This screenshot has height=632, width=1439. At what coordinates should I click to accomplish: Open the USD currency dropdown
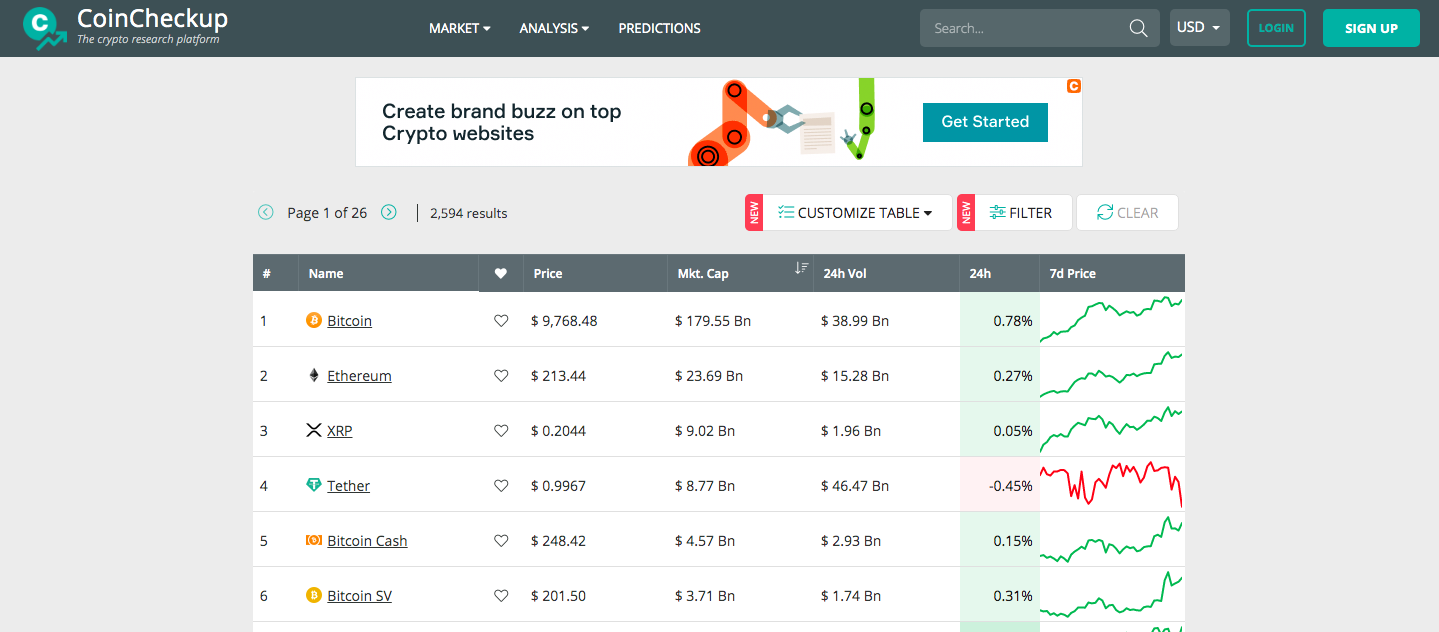(1199, 28)
